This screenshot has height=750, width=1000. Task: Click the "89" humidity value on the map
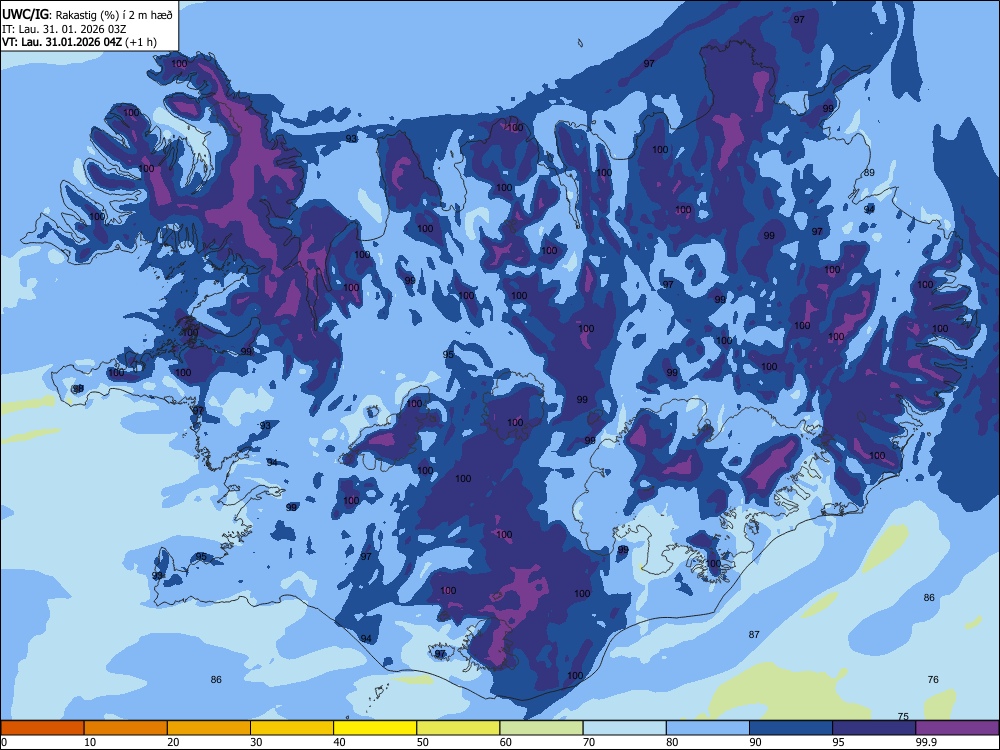(x=869, y=173)
